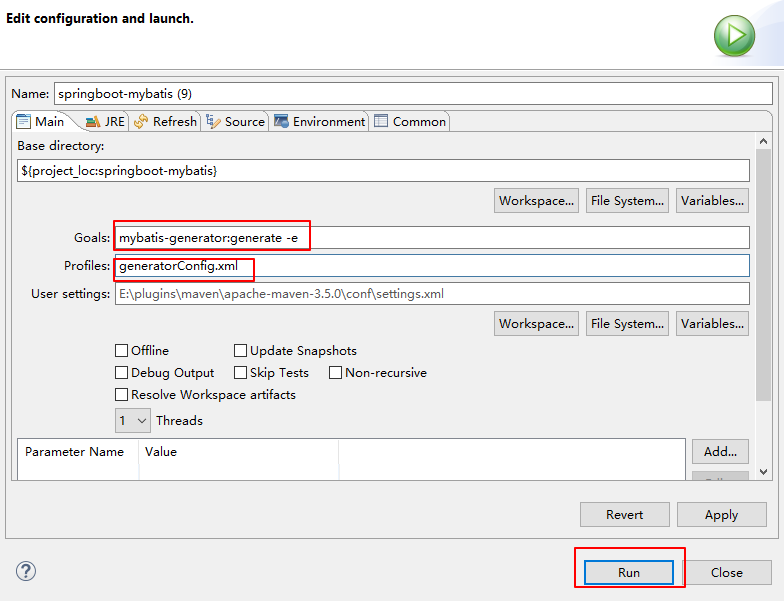Enable the Offline checkbox

coord(122,351)
